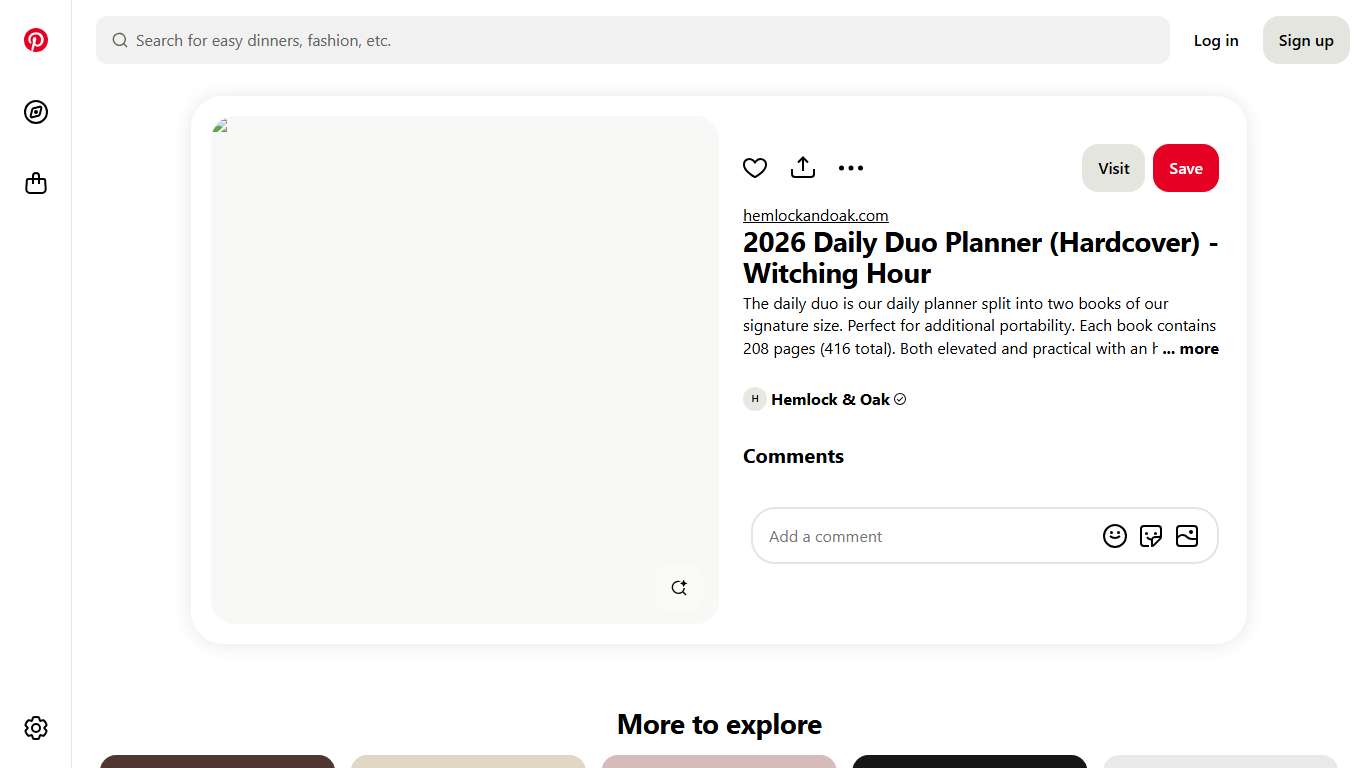Open the Shop bag icon in the sidebar
The width and height of the screenshot is (1366, 768).
click(36, 183)
